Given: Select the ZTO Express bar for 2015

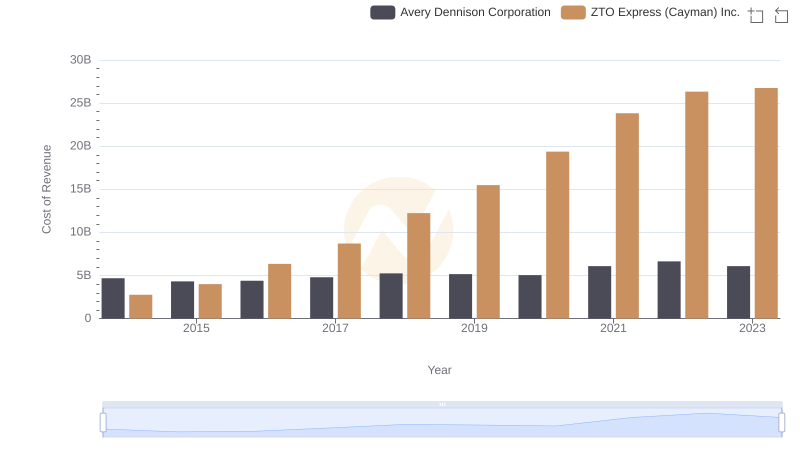Looking at the screenshot, I should click(x=210, y=301).
